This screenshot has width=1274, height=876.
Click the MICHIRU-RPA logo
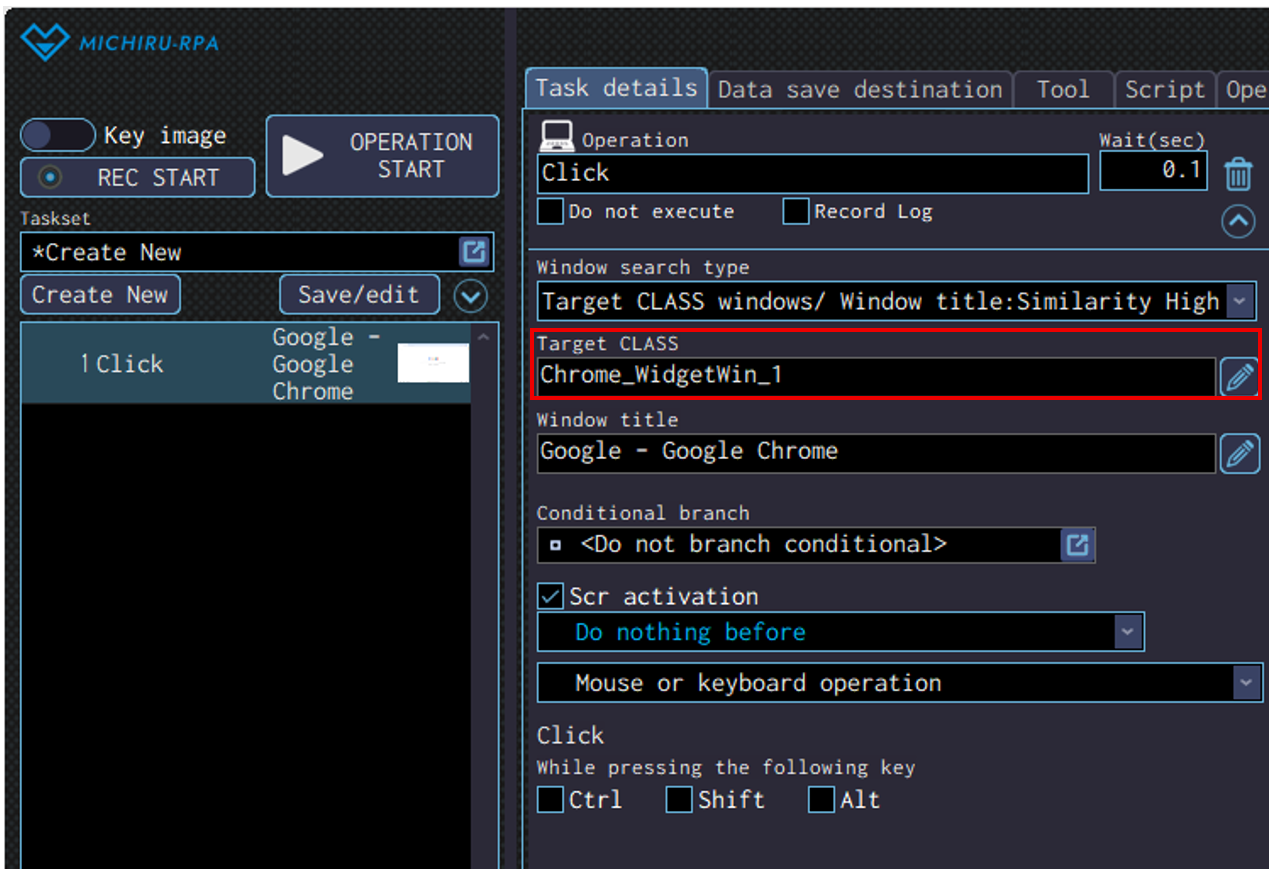tap(119, 43)
